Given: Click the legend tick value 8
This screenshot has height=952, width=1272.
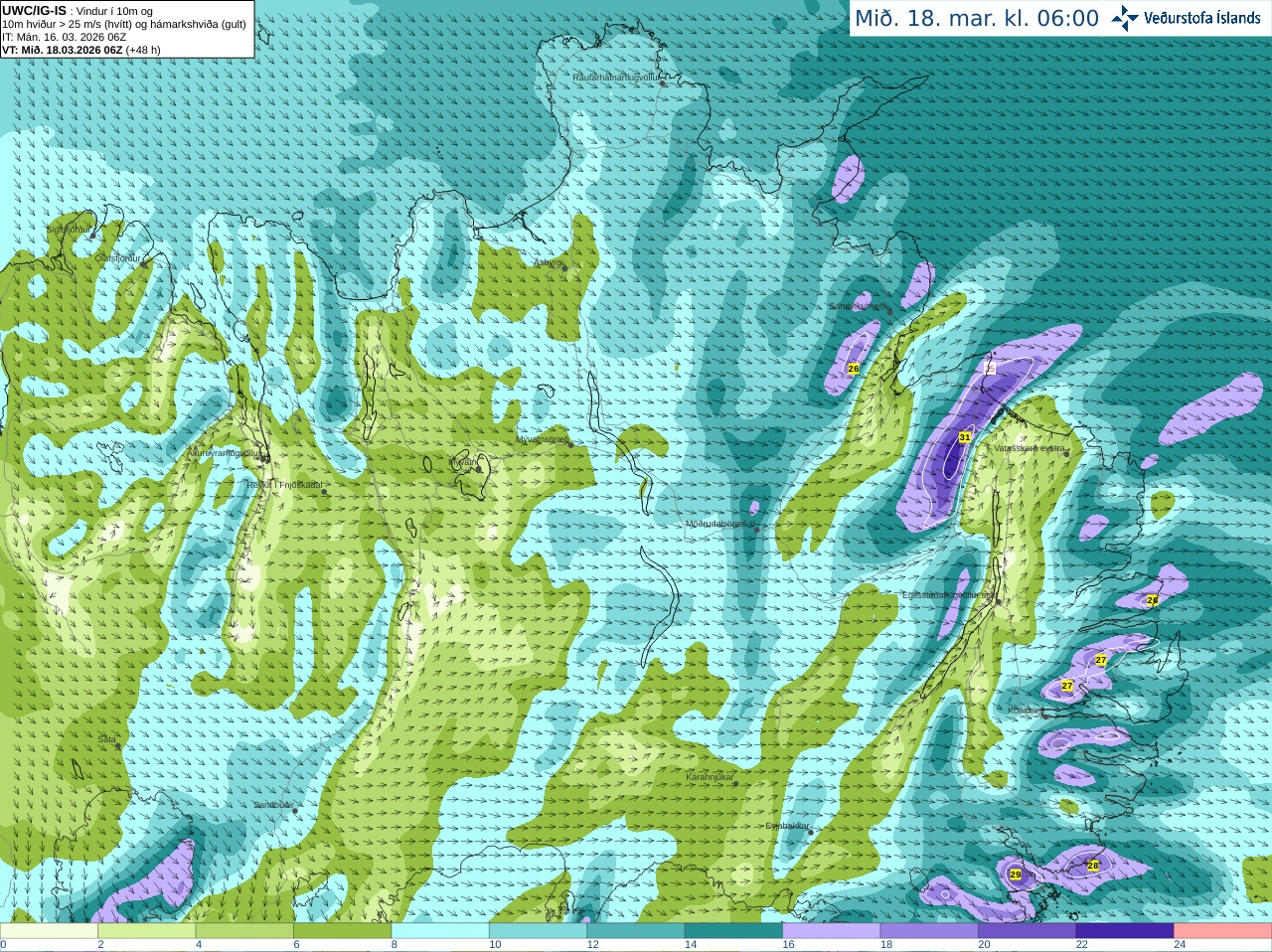Looking at the screenshot, I should tap(395, 945).
